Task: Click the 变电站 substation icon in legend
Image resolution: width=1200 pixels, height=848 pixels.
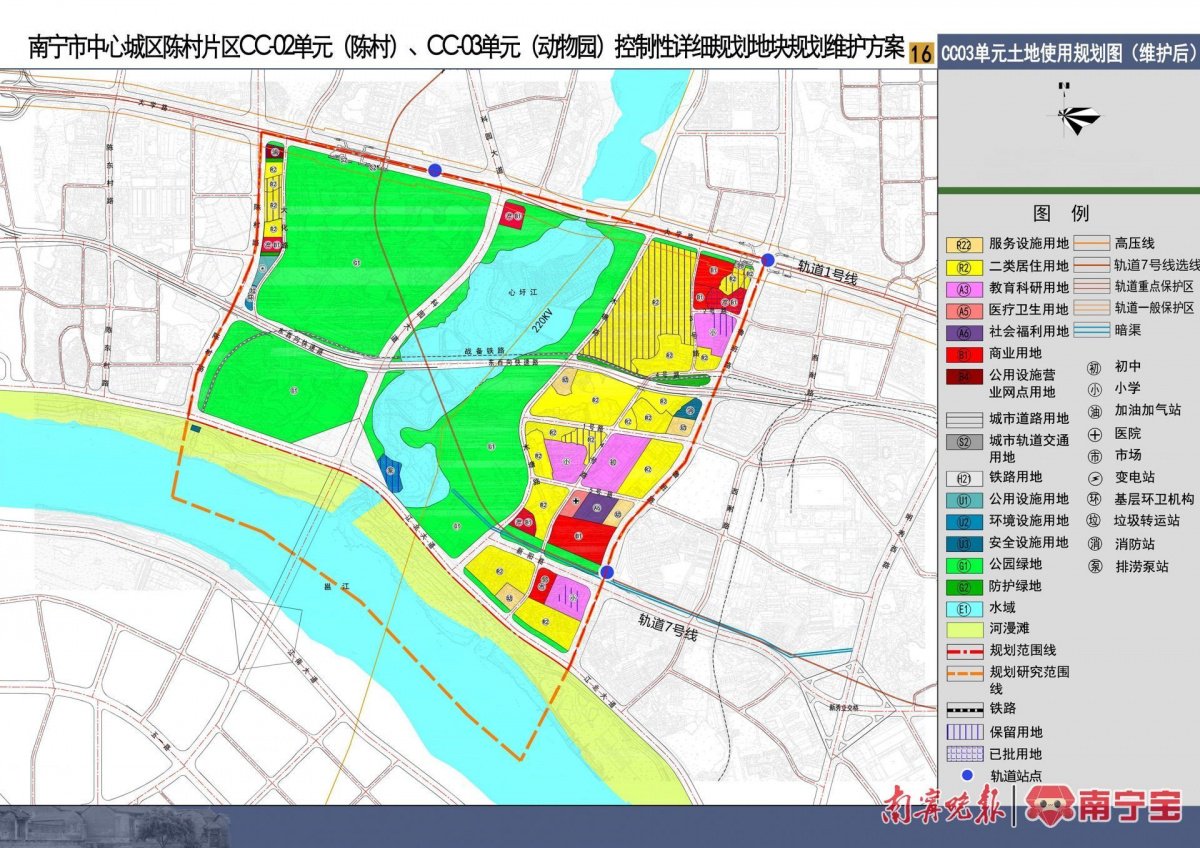Action: (x=1094, y=478)
